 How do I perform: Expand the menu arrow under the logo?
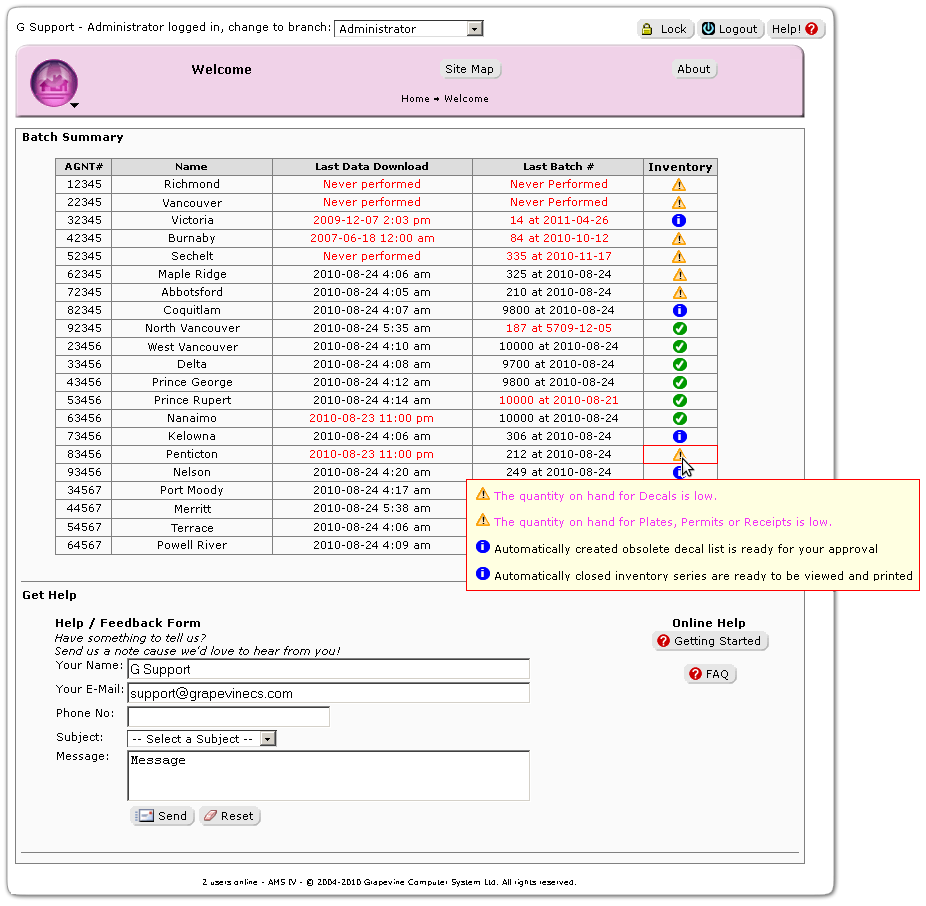click(74, 105)
